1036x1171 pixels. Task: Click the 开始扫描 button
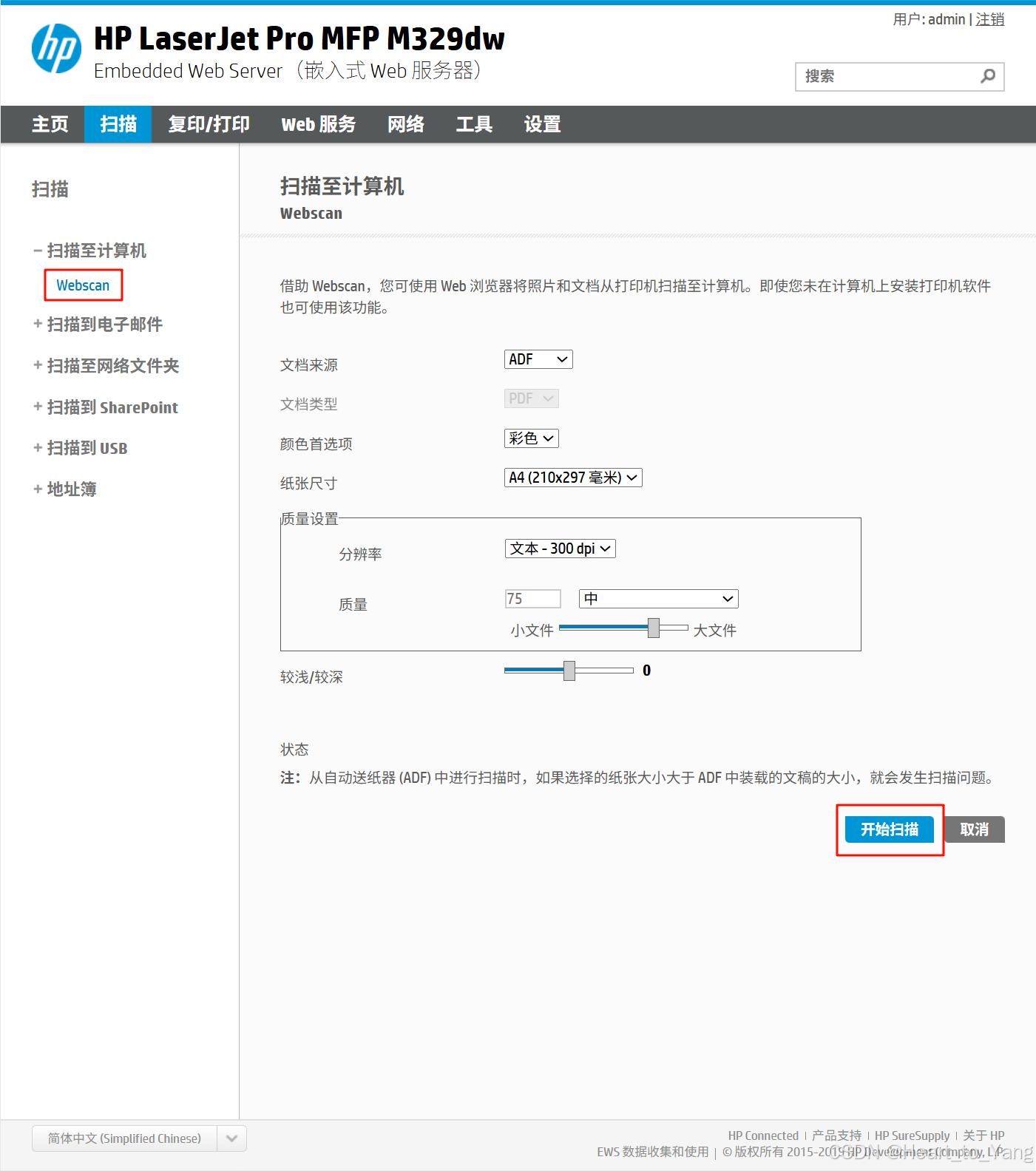click(890, 829)
